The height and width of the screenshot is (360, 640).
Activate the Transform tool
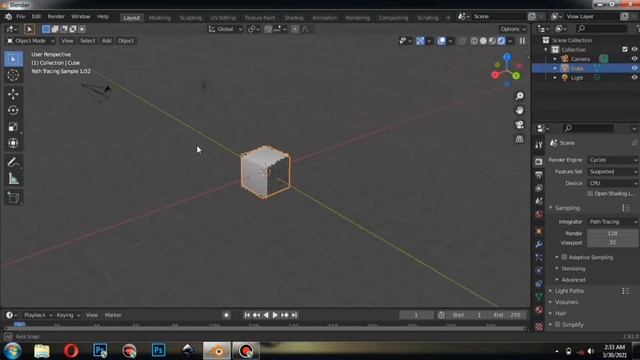pos(13,143)
